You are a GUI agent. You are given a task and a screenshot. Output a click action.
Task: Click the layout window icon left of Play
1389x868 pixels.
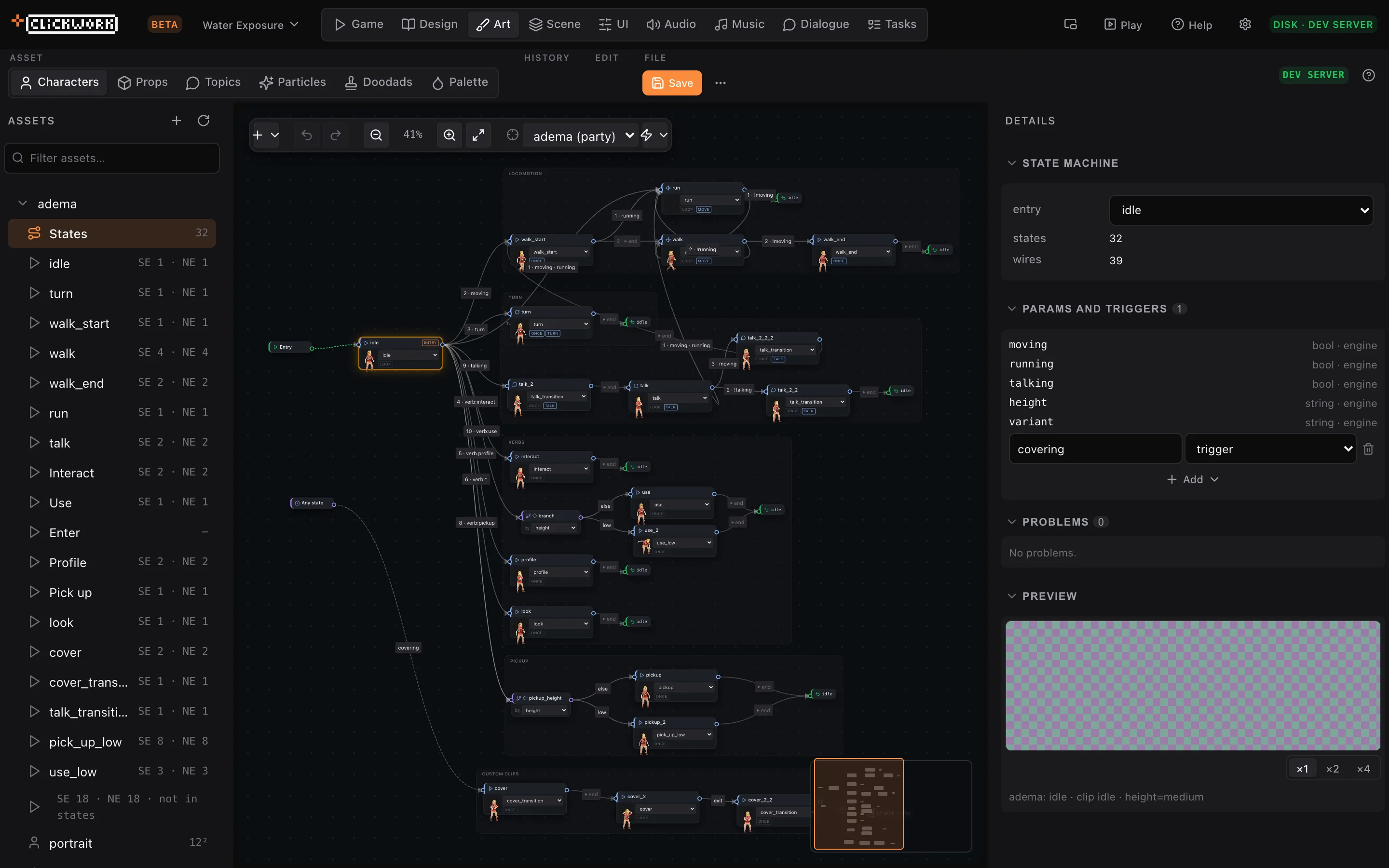pos(1071,25)
